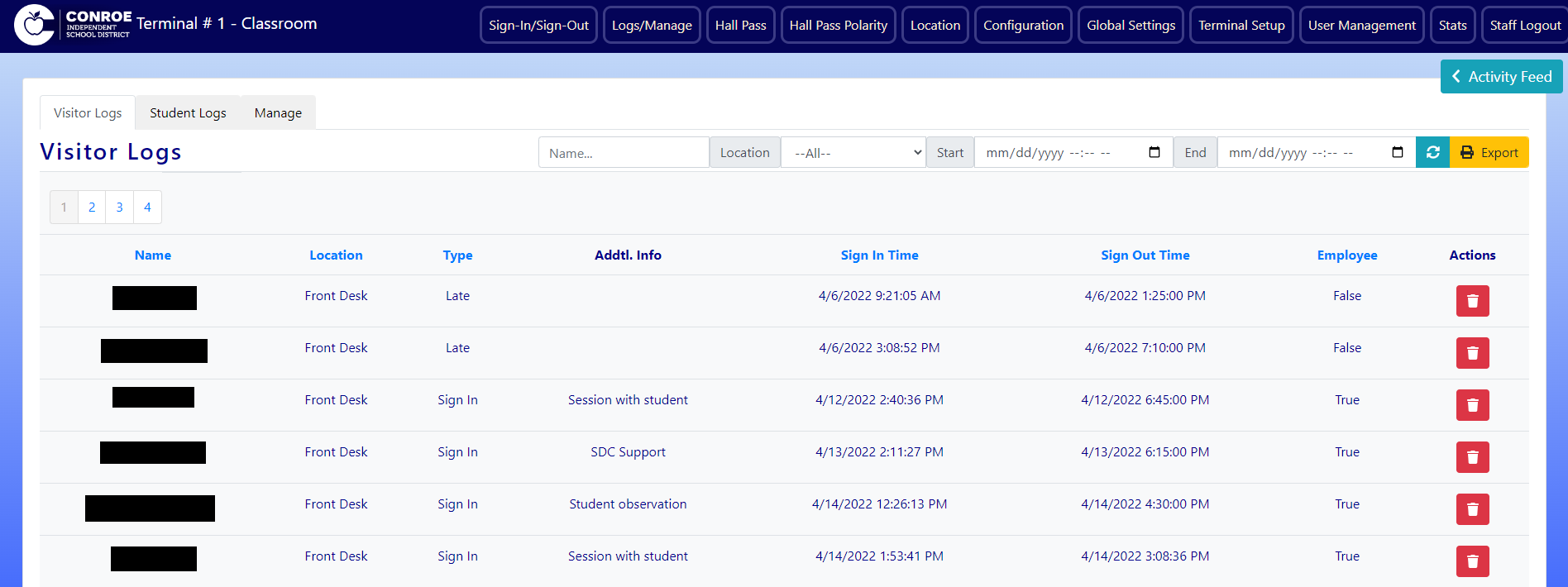This screenshot has height=587, width=1568.
Task: Expand the Location --All-- dropdown
Action: coord(853,153)
